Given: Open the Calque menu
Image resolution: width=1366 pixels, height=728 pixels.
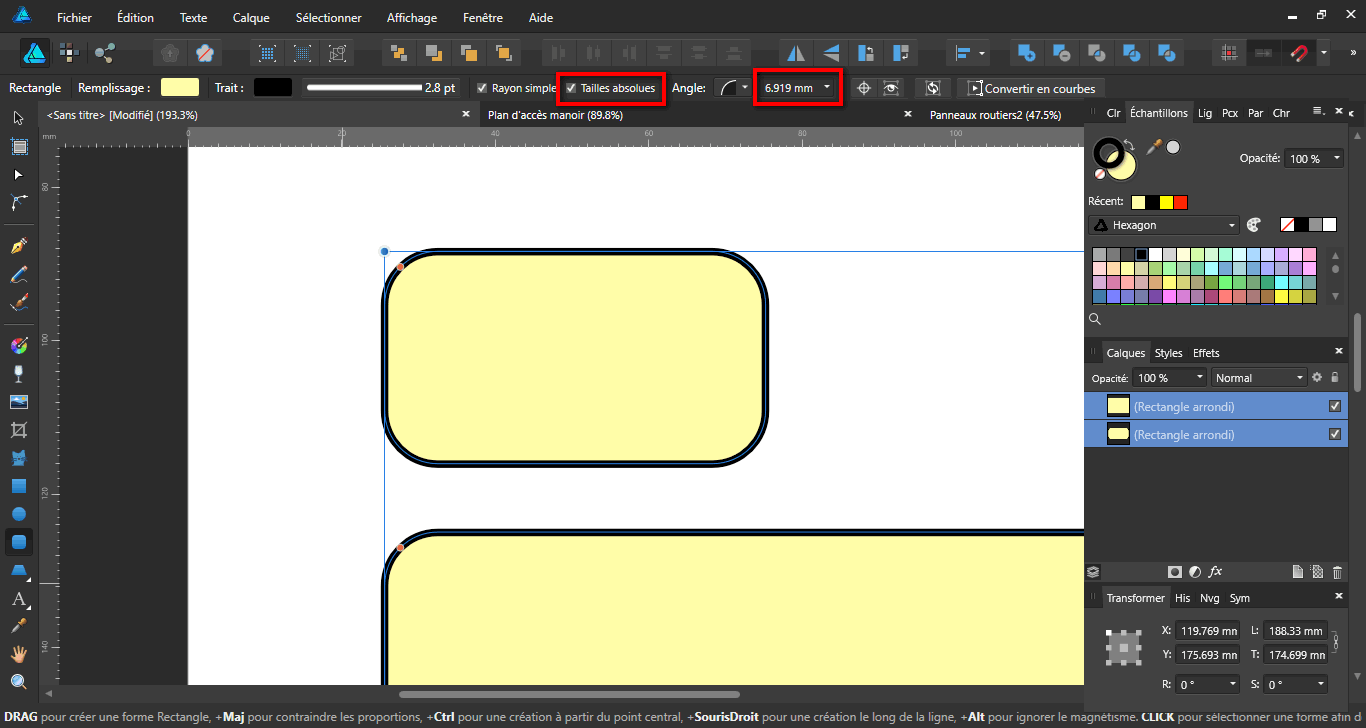Looking at the screenshot, I should coord(251,18).
